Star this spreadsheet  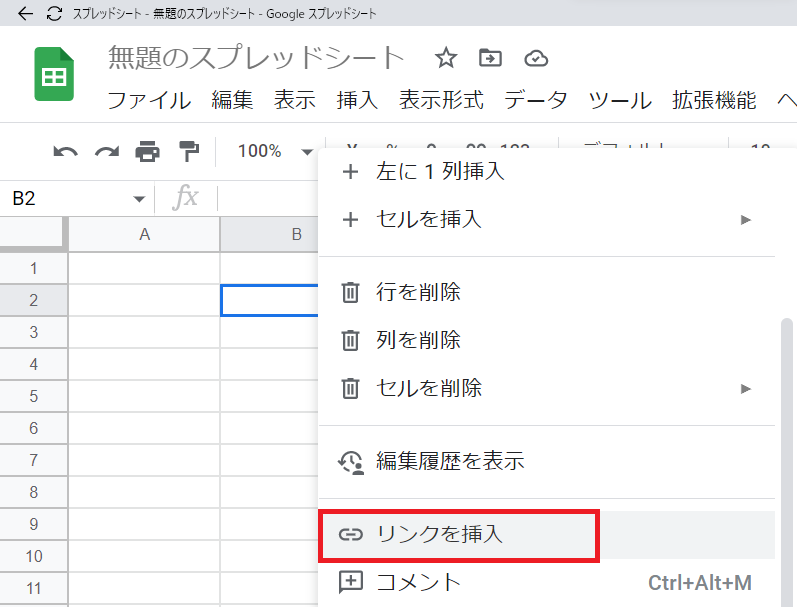[446, 58]
